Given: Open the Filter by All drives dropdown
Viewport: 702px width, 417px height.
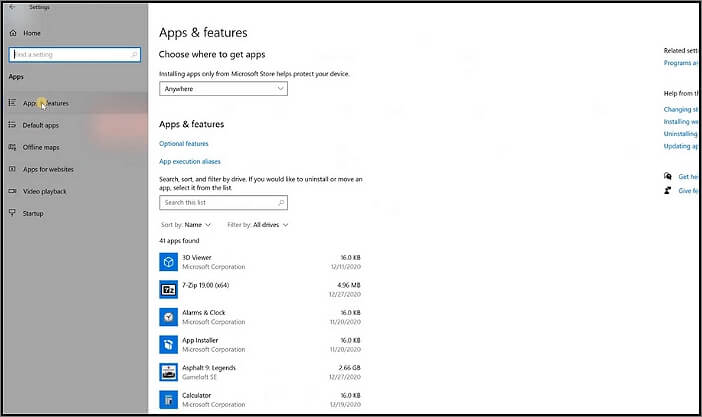Looking at the screenshot, I should 258,225.
